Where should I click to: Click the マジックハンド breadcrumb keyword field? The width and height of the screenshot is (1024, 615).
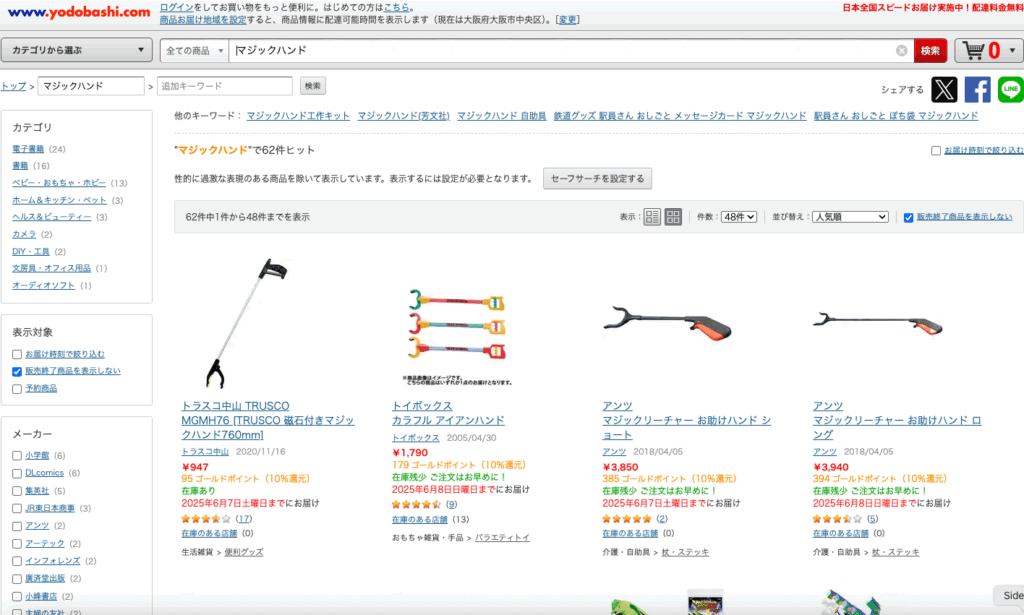[x=91, y=86]
